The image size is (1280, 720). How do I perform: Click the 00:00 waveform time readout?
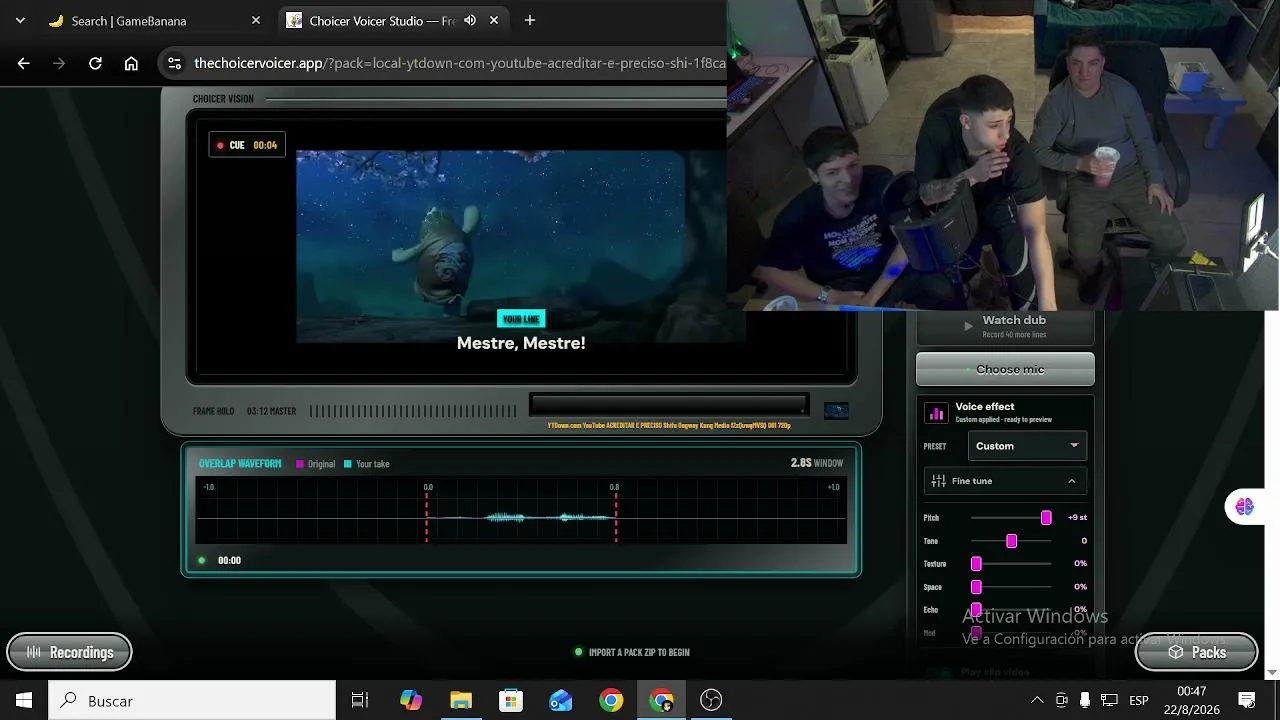coord(230,560)
